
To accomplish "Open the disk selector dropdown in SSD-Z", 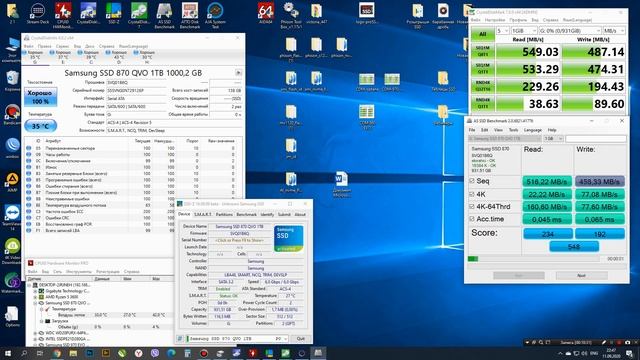I will pyautogui.click(x=237, y=339).
